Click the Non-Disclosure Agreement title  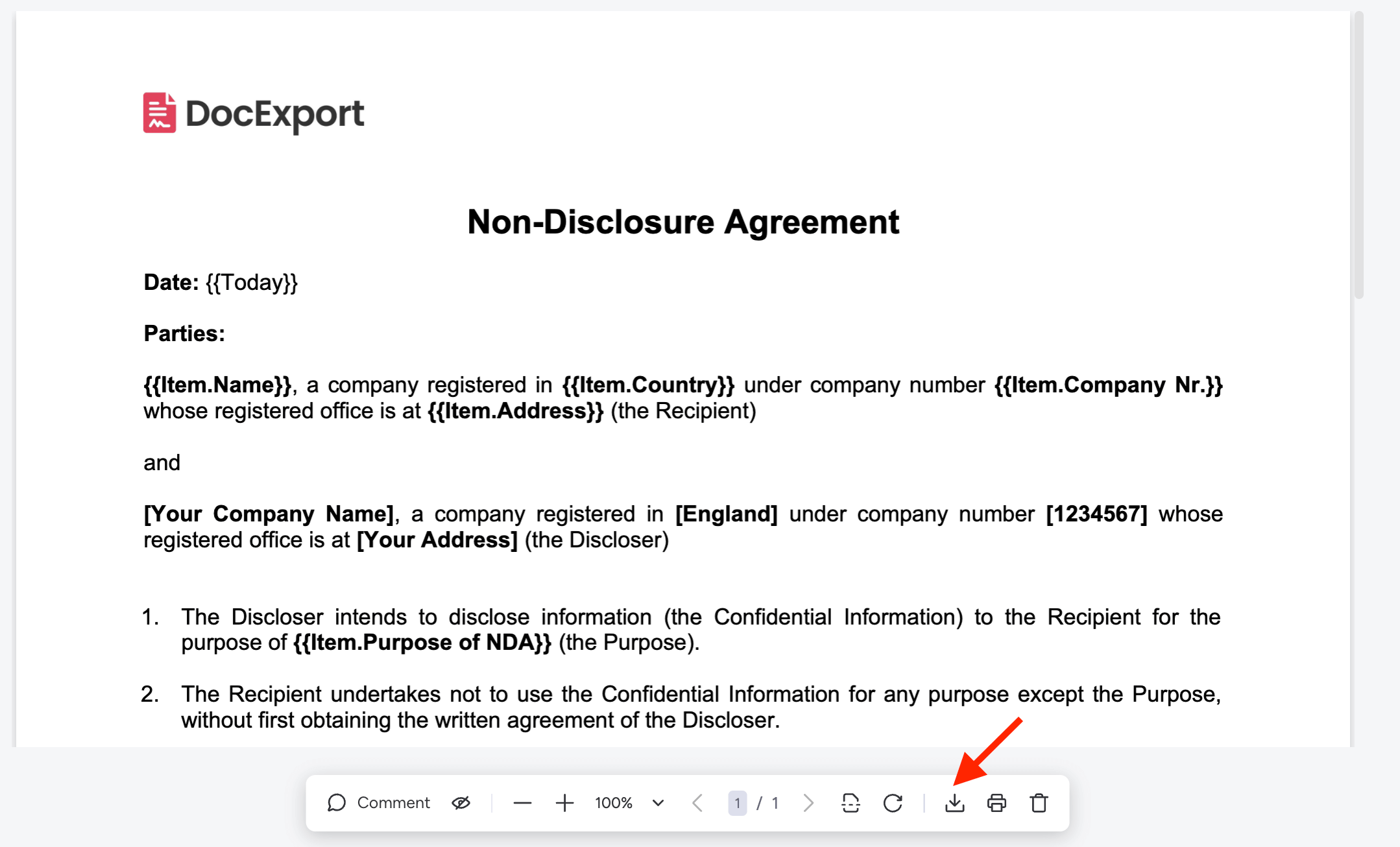coord(683,222)
